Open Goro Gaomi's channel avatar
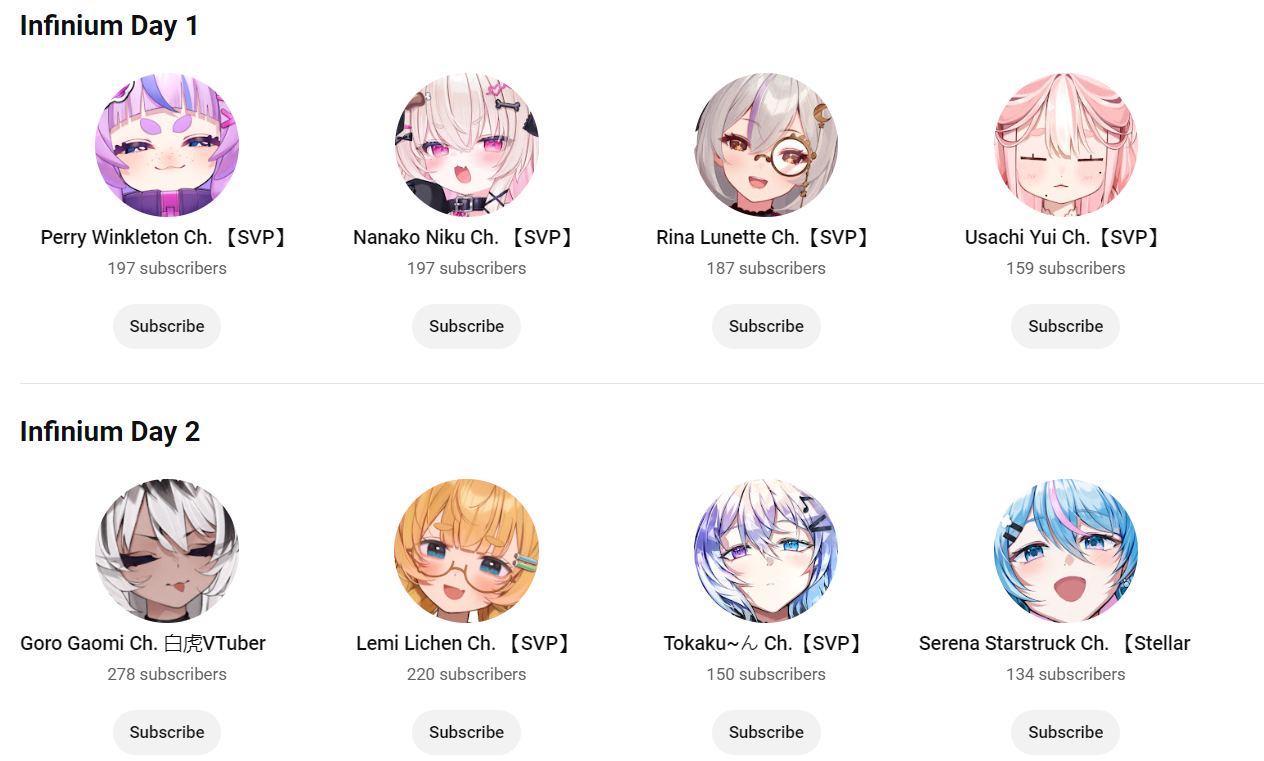The height and width of the screenshot is (761, 1264). 167,551
